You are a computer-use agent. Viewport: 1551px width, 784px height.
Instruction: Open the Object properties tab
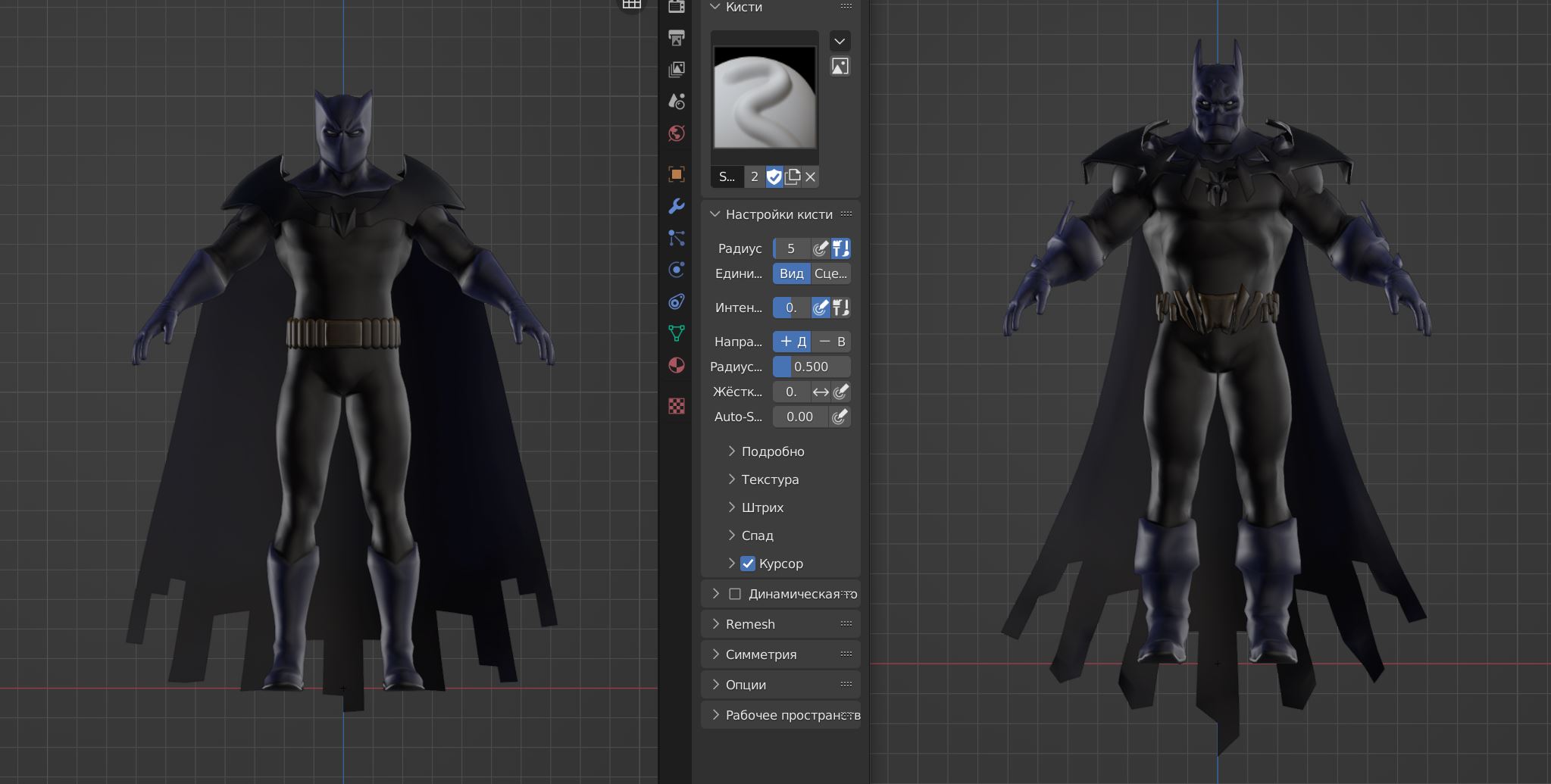coord(677,174)
